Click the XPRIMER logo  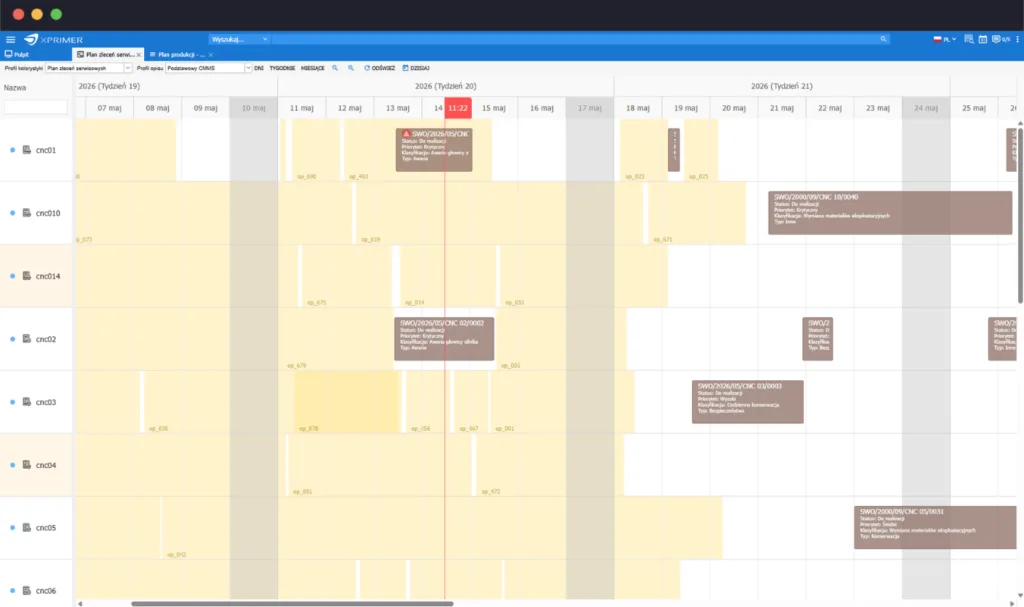(x=54, y=39)
